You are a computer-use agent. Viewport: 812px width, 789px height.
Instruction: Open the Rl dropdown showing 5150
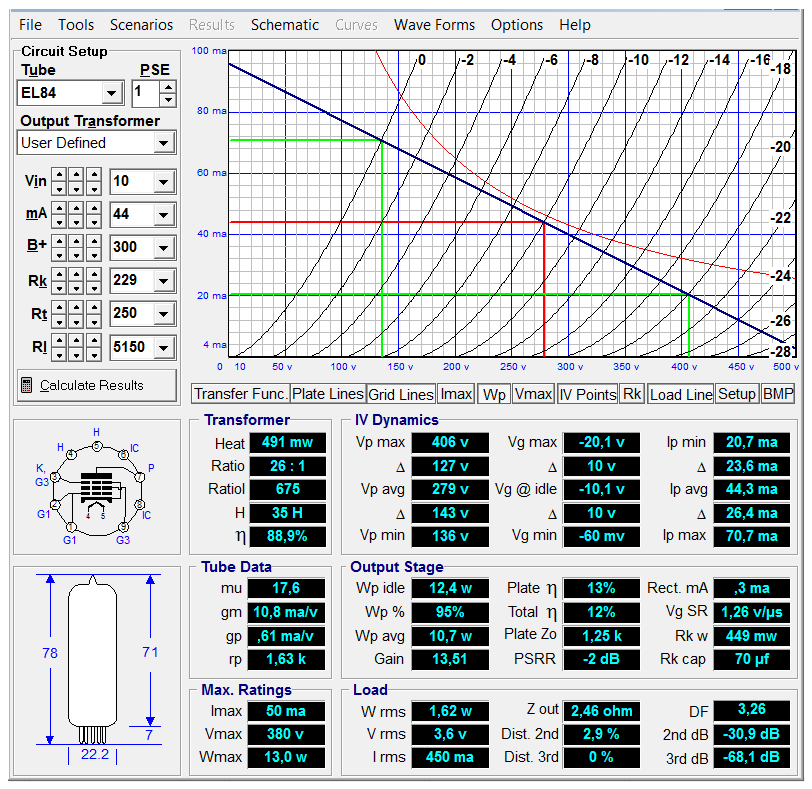coord(162,349)
